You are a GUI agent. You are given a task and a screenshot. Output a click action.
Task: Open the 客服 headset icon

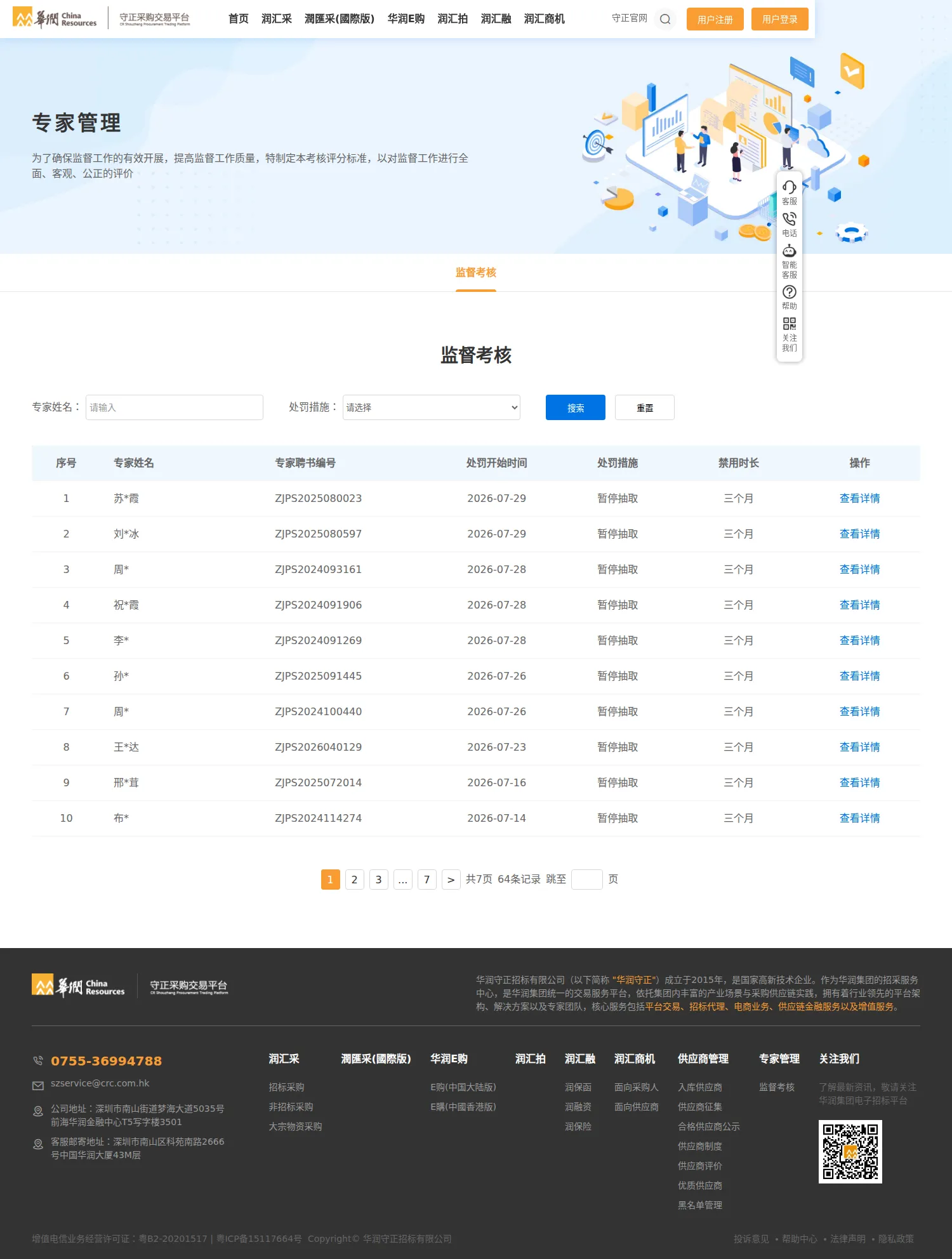point(789,187)
